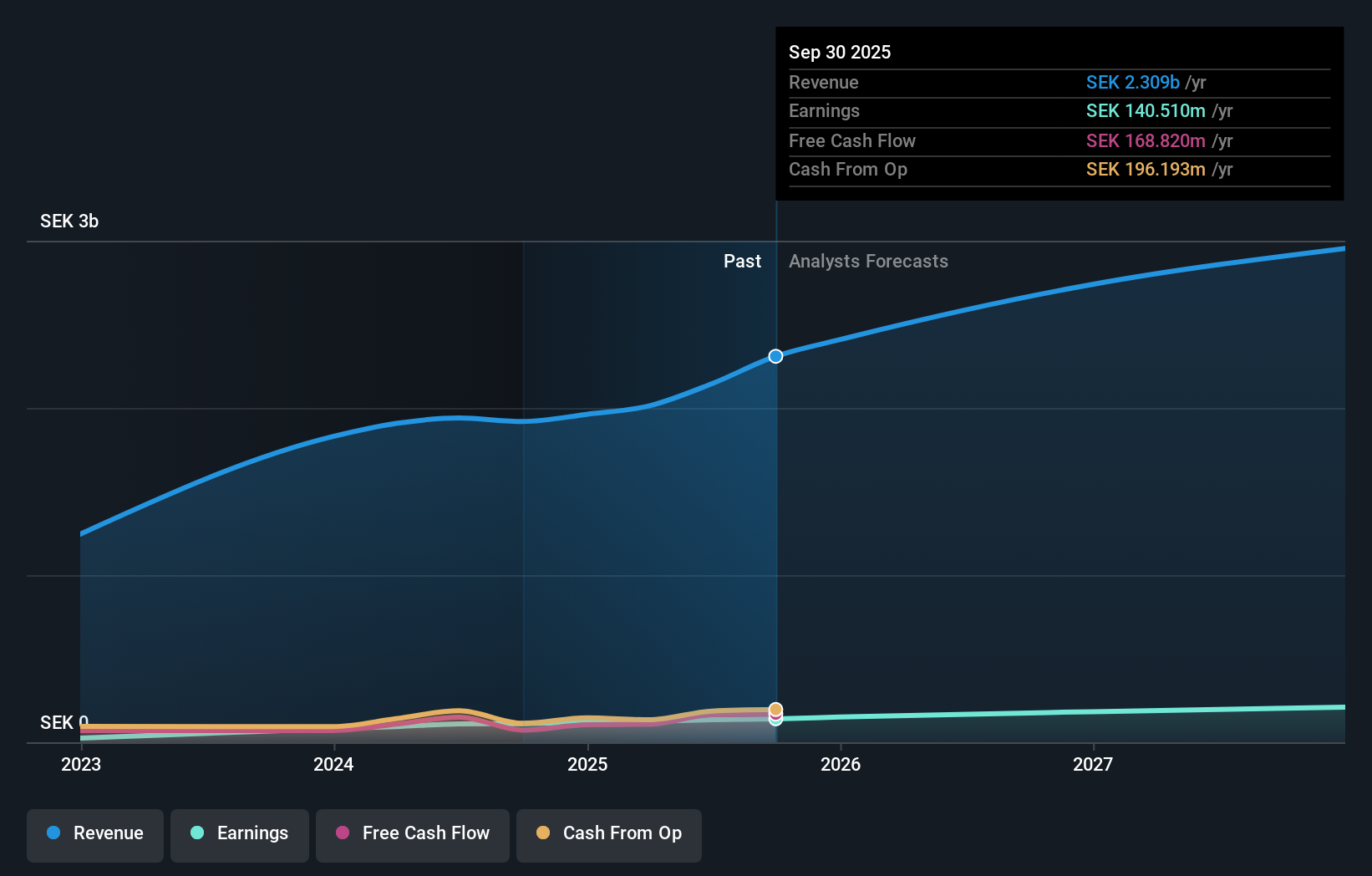Select the orange Cash From Op marker
This screenshot has height=876, width=1372.
click(775, 709)
